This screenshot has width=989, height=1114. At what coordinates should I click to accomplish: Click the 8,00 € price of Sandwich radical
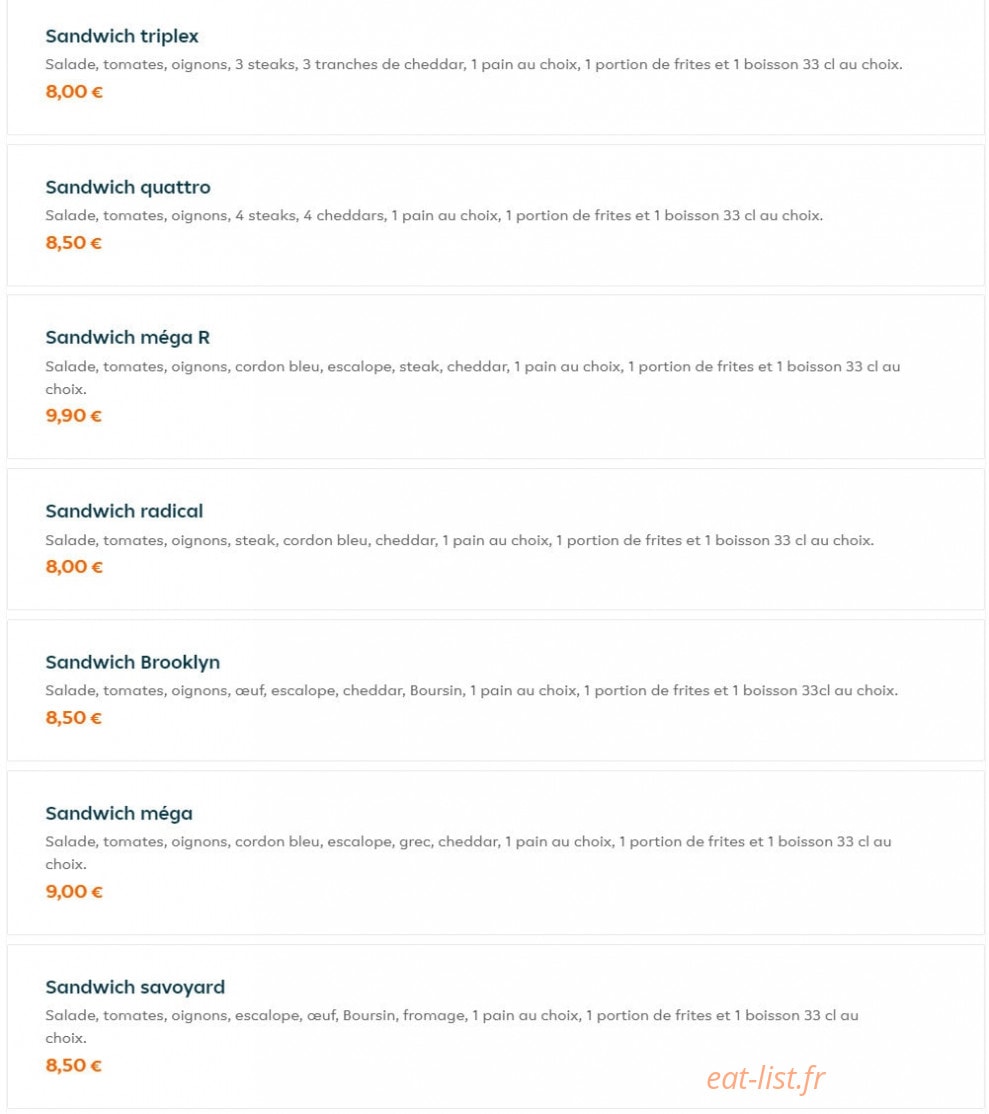coord(74,567)
